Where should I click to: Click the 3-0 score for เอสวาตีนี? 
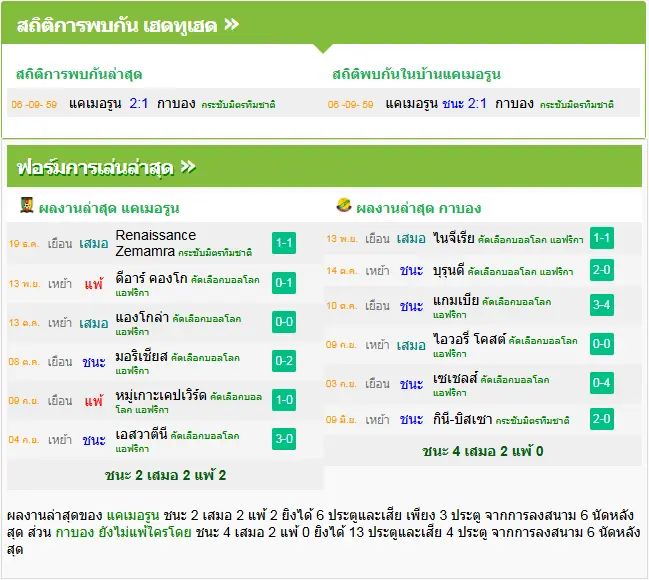(284, 439)
